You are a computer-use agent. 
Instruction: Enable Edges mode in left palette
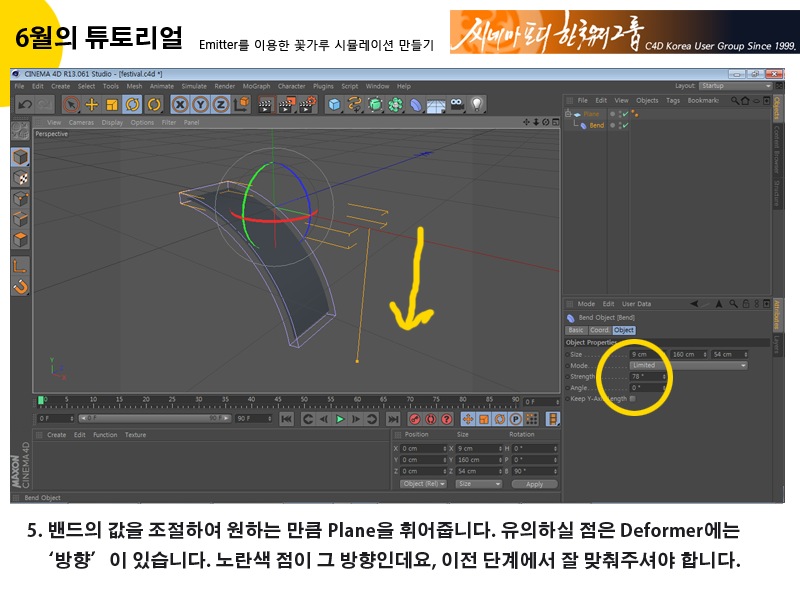click(x=20, y=219)
